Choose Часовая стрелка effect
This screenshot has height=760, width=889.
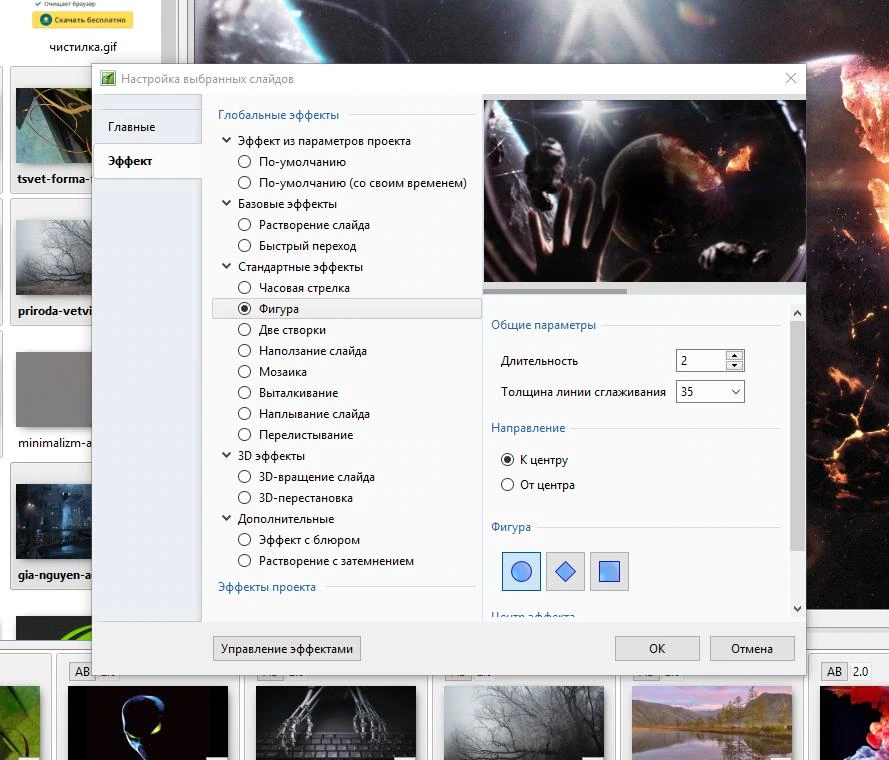(244, 288)
